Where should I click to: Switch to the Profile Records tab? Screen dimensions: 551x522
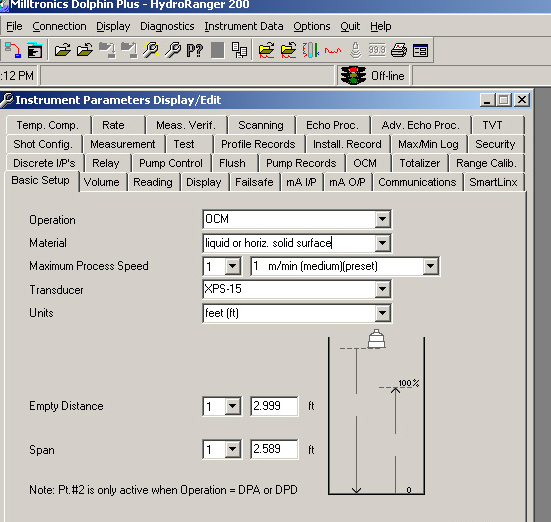[258, 144]
